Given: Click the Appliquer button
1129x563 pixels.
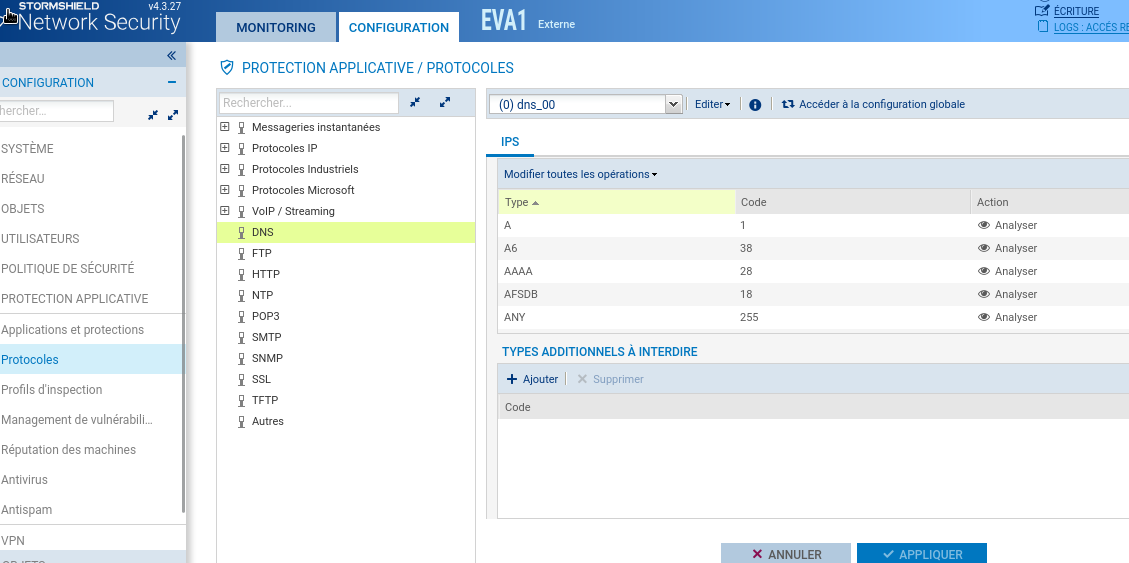Looking at the screenshot, I should [921, 554].
